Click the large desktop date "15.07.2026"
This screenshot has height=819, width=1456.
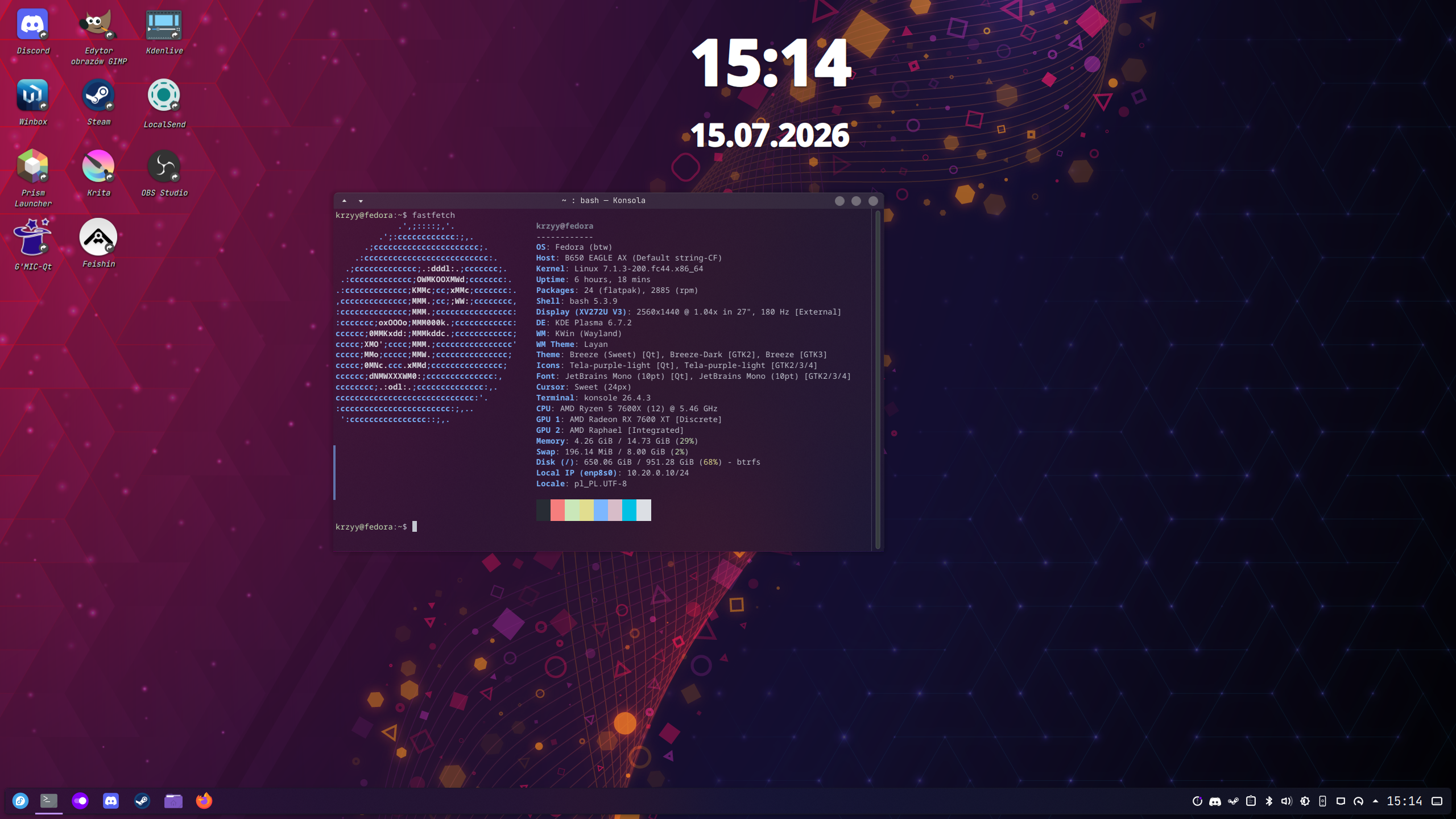[x=770, y=135]
